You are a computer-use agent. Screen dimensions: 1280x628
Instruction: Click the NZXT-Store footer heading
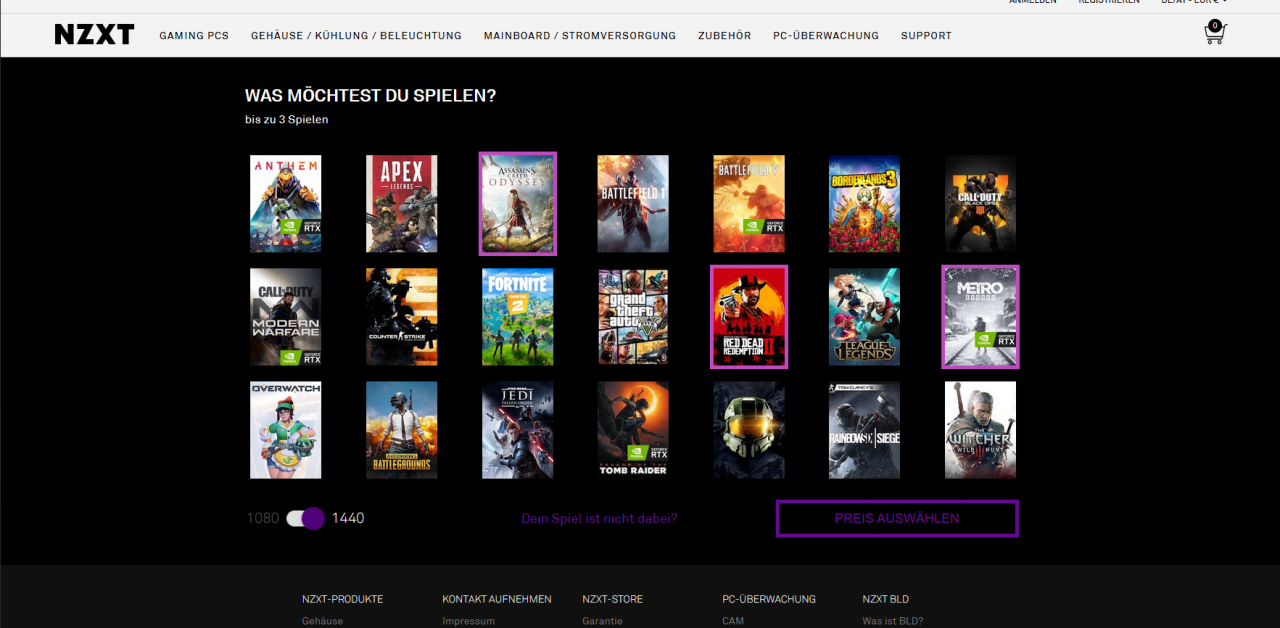point(613,599)
